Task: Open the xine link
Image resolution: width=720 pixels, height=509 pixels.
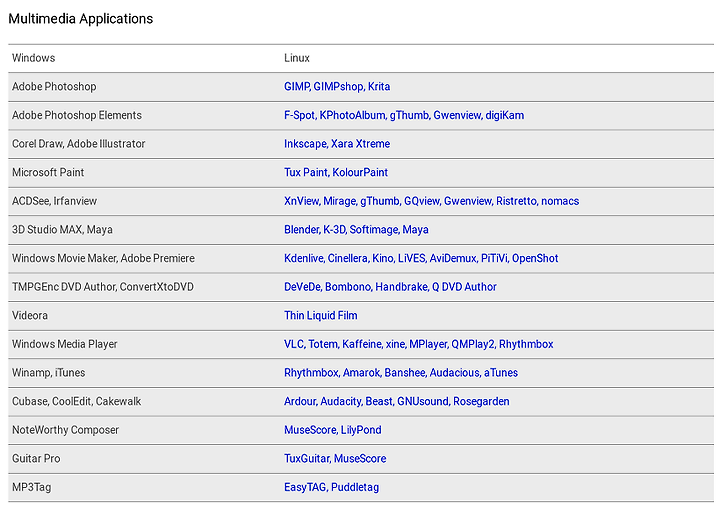Action: [395, 344]
